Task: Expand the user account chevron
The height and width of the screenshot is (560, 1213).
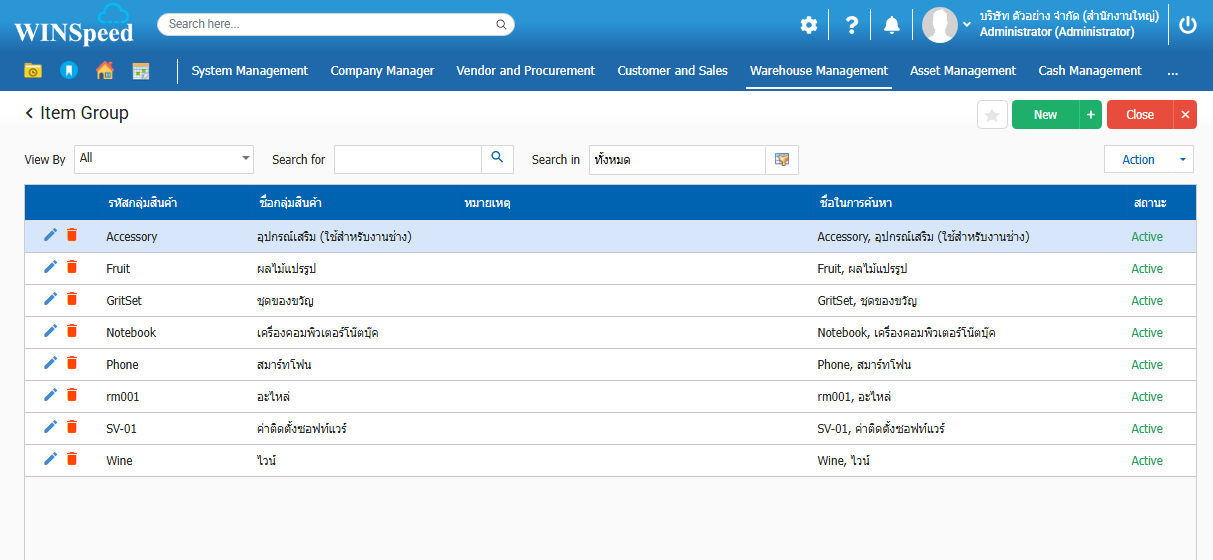Action: 967,24
